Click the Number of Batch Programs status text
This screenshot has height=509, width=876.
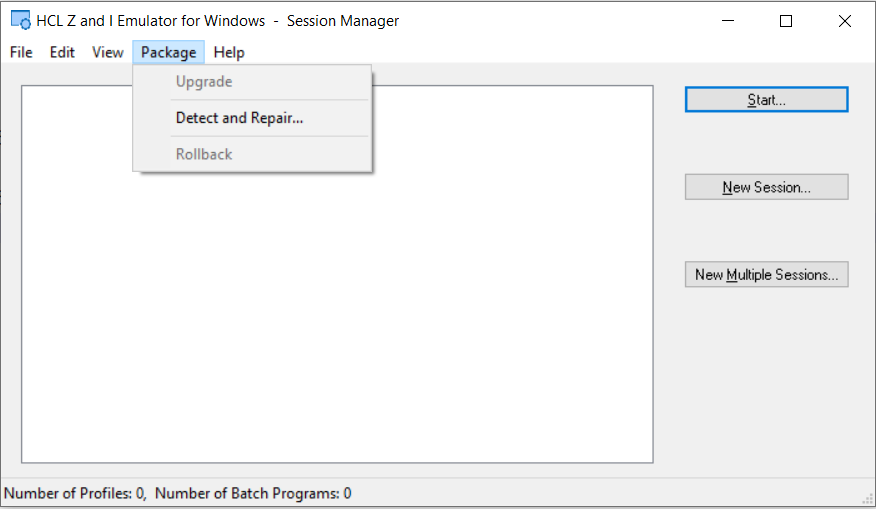(253, 493)
